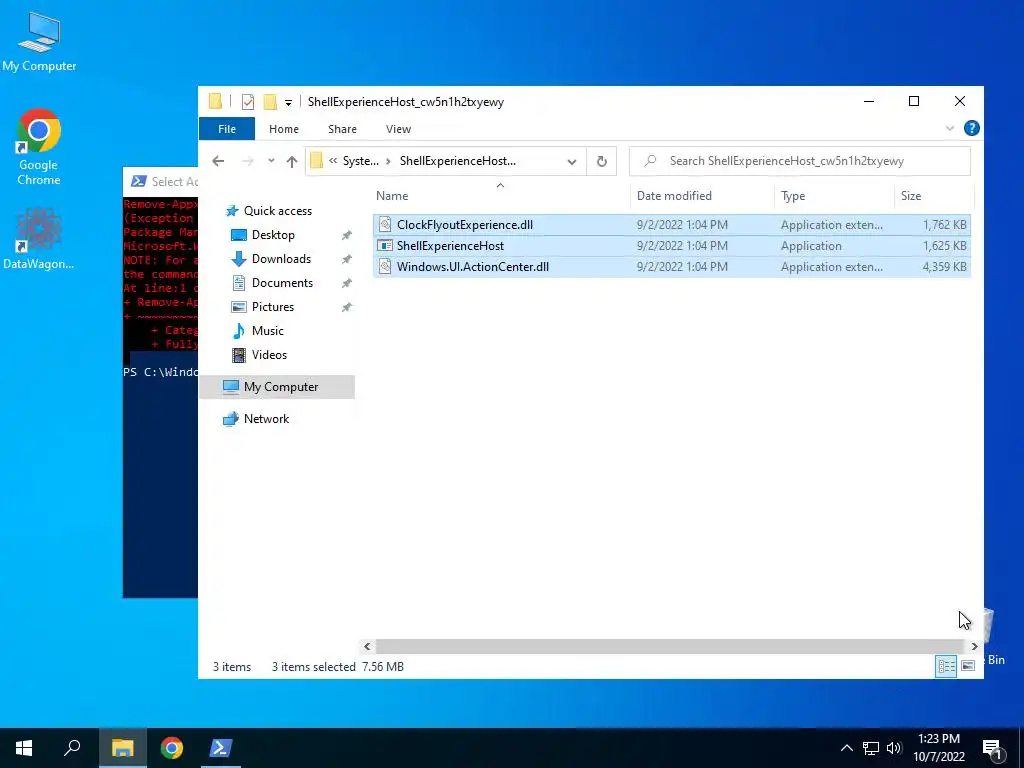The image size is (1024, 768).
Task: Click the Syste... breadcrumb segment
Action: [x=360, y=161]
